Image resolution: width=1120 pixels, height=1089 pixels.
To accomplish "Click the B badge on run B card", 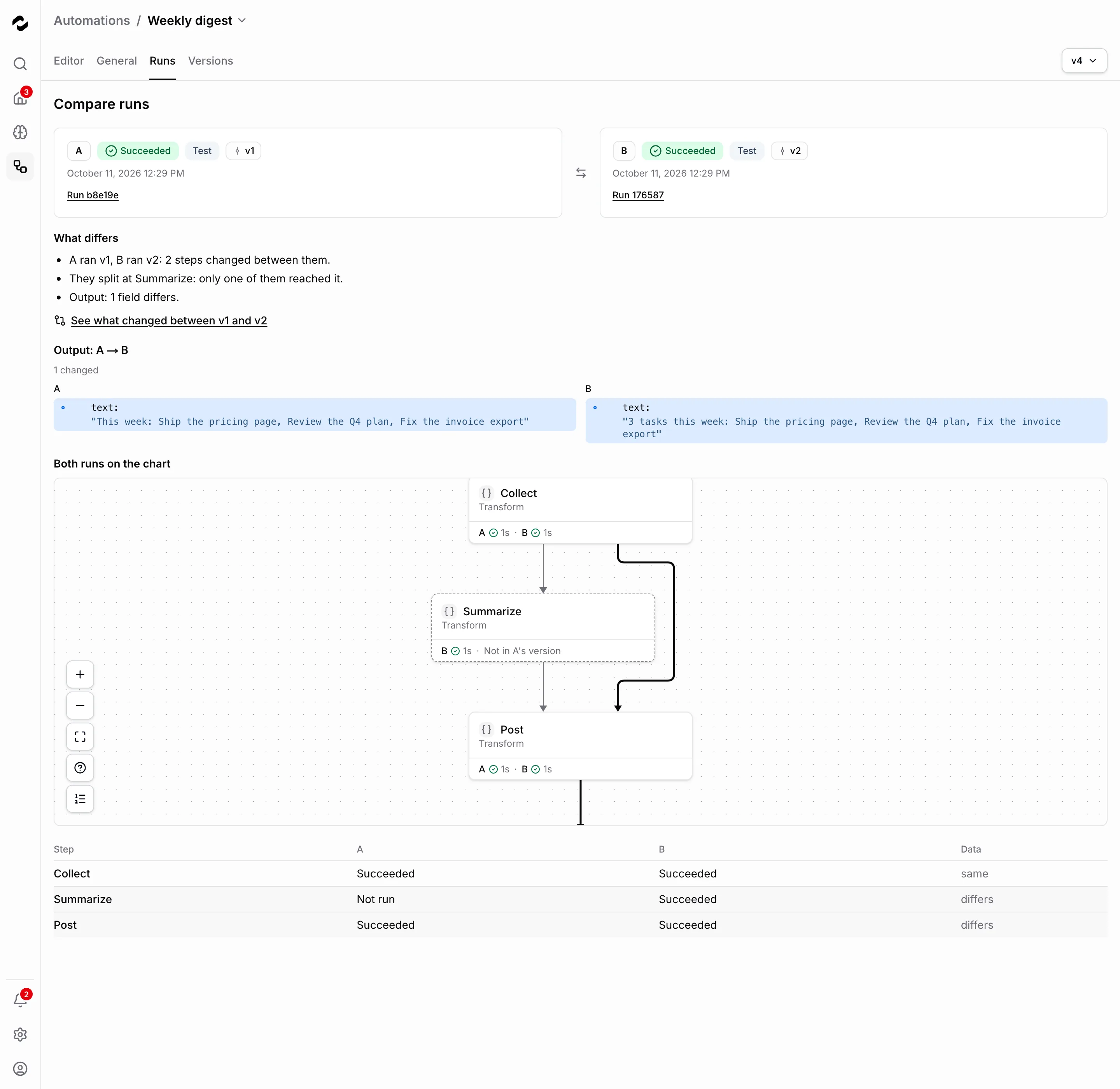I will point(623,151).
